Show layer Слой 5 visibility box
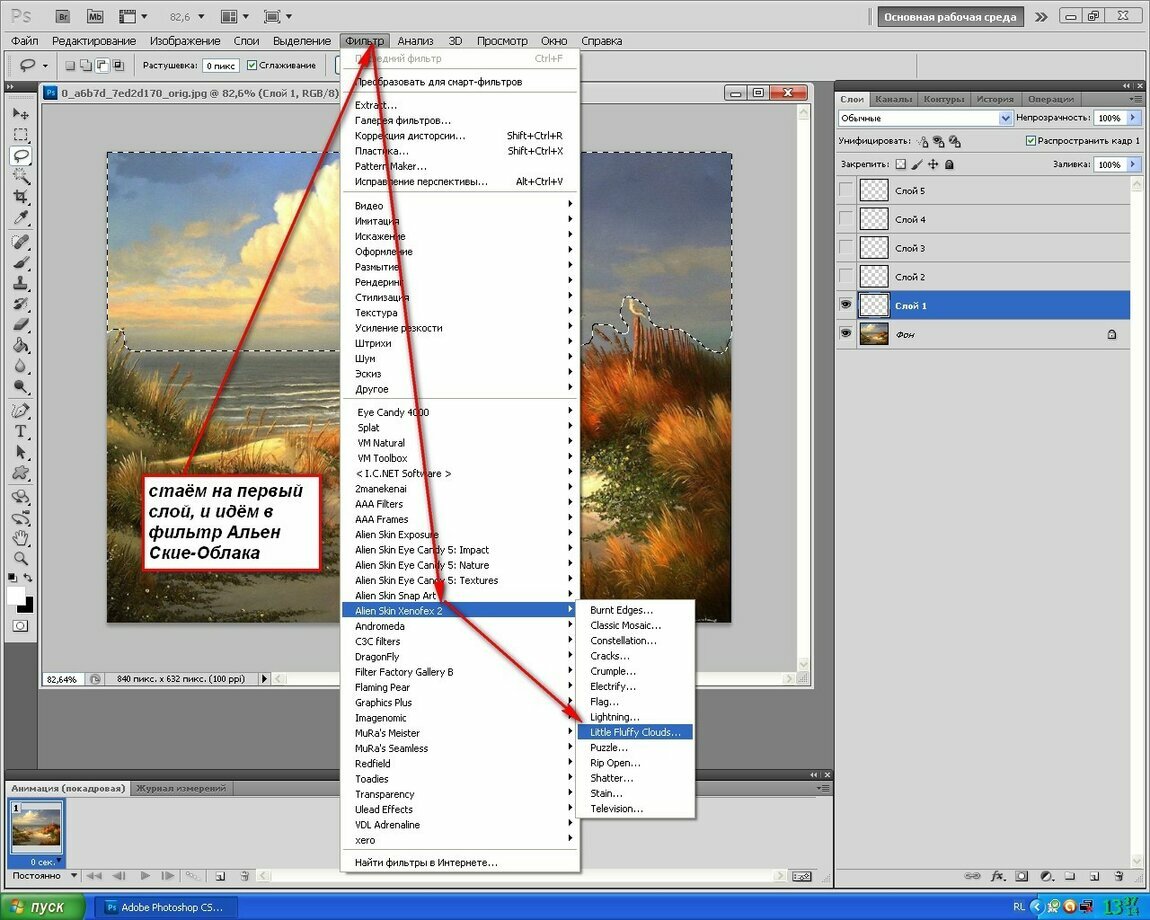This screenshot has width=1150, height=920. point(846,191)
